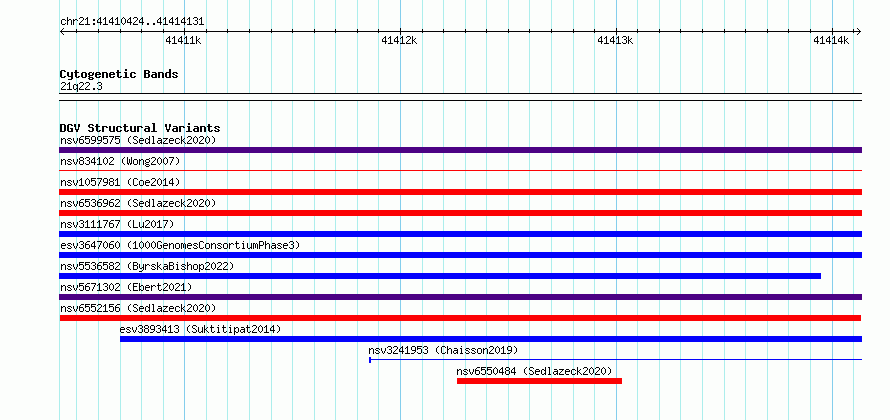Select the red bar under nsv1057981 (Coe2014)
This screenshot has width=890, height=420.
point(461,192)
